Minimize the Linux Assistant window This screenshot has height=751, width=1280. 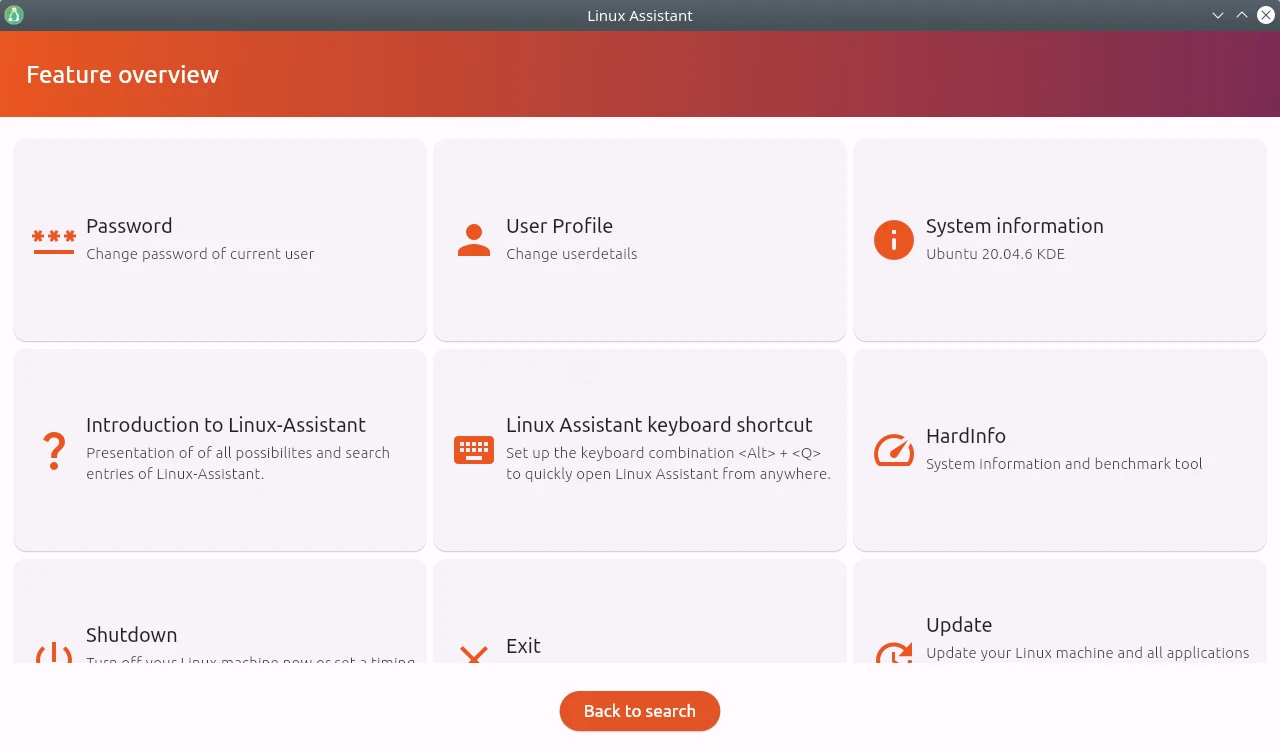coord(1218,15)
